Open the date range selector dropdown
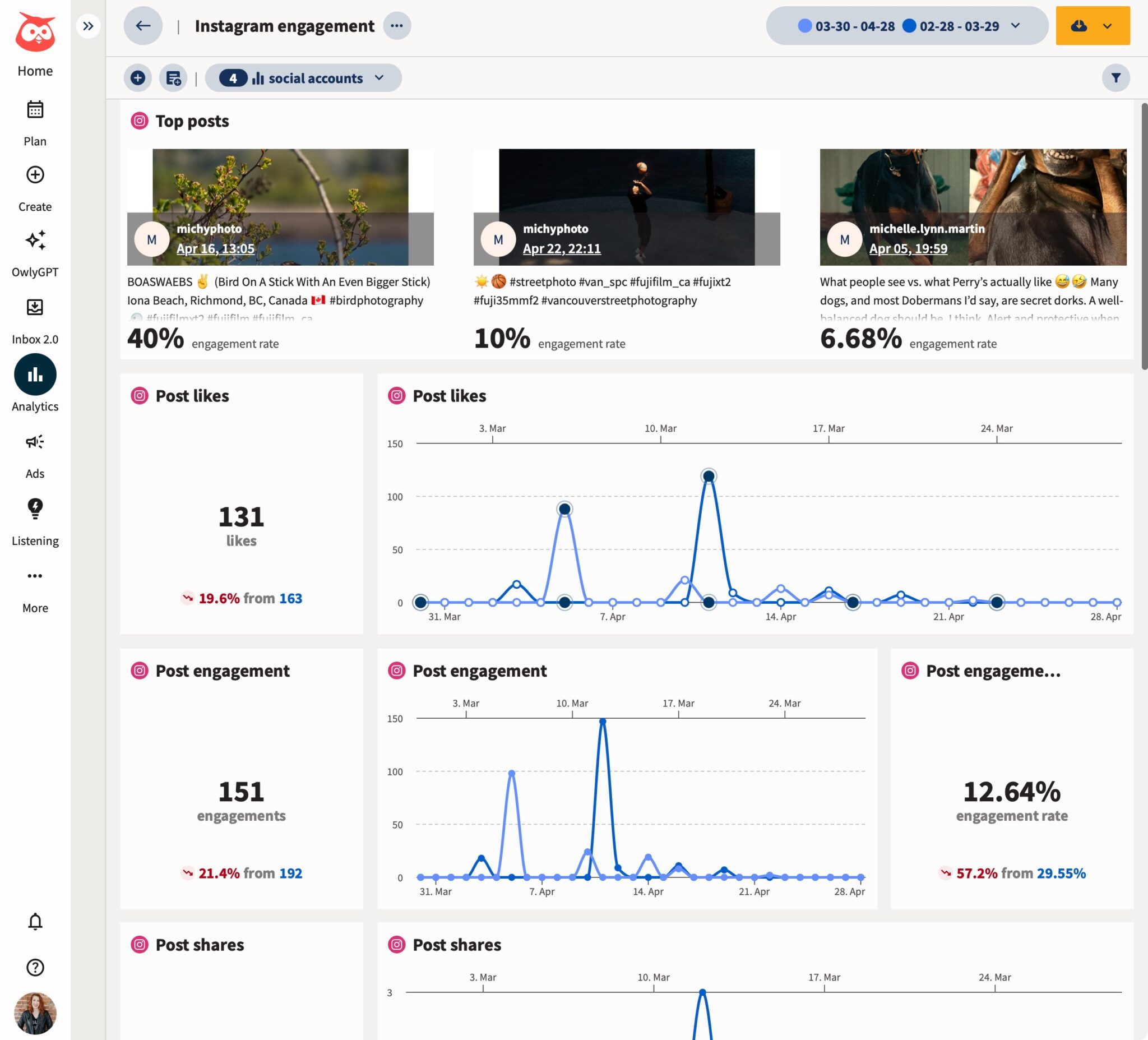The image size is (1148, 1040). point(1015,26)
